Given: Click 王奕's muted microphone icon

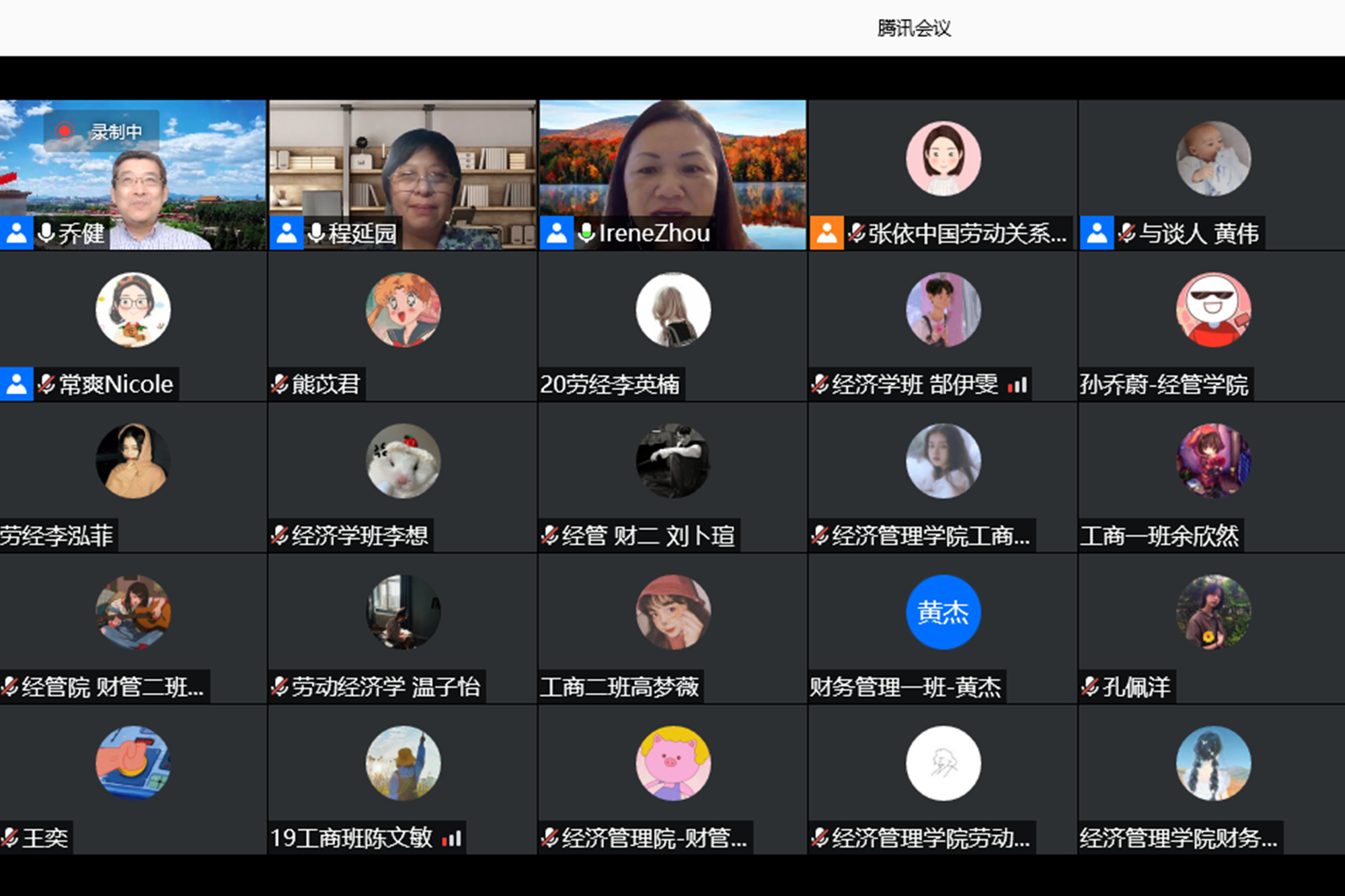Looking at the screenshot, I should (9, 838).
